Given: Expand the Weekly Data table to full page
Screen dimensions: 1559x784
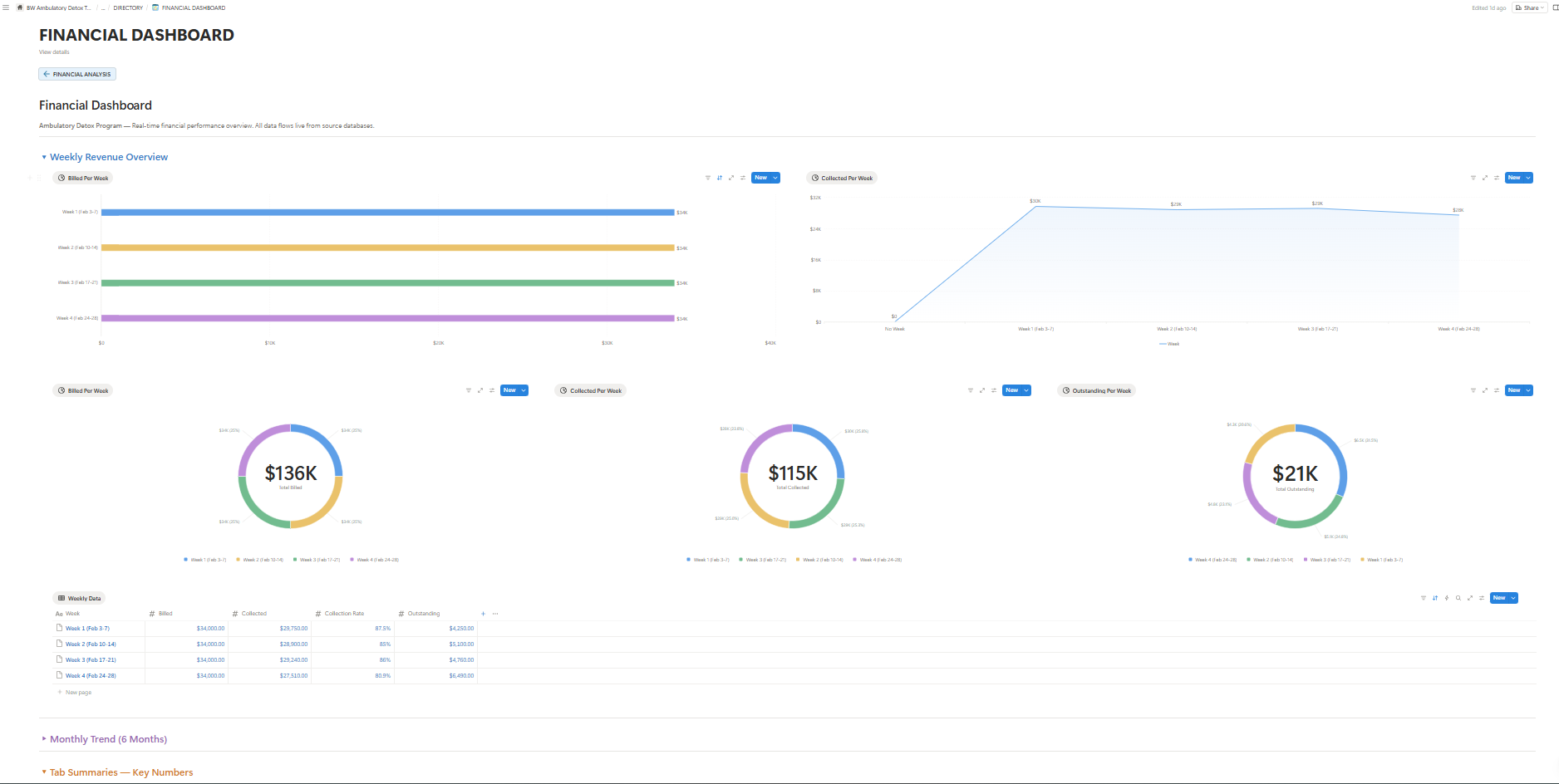Looking at the screenshot, I should (x=1469, y=597).
